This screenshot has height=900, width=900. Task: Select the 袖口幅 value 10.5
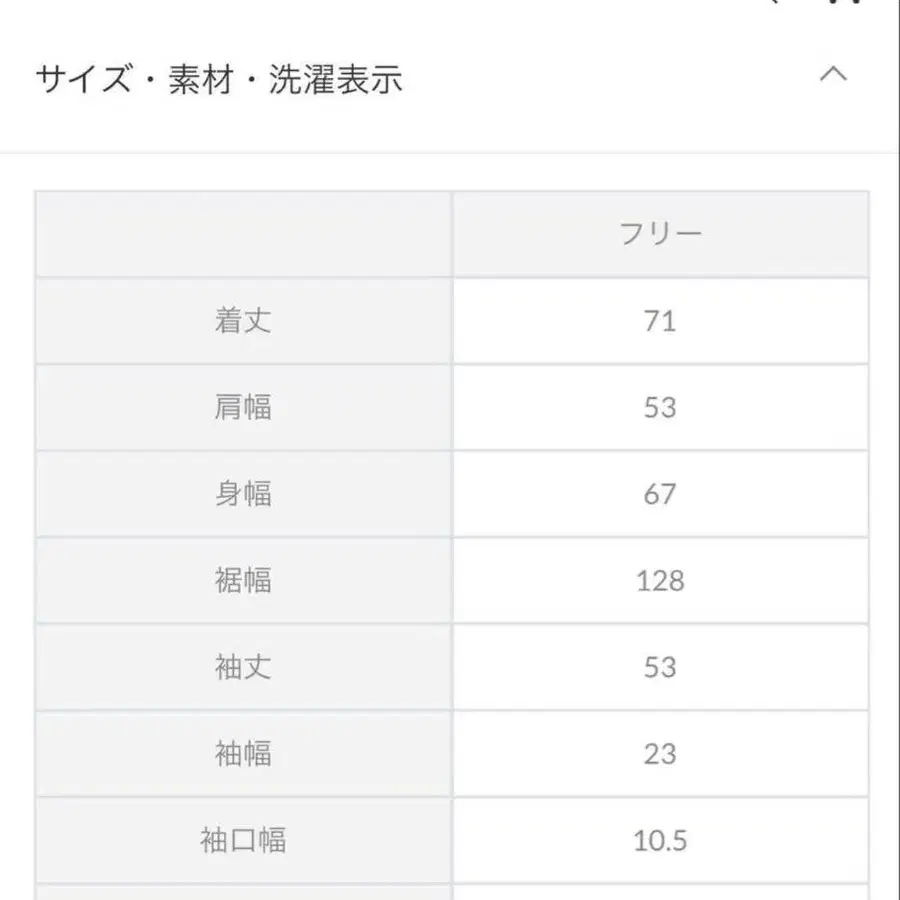(660, 840)
